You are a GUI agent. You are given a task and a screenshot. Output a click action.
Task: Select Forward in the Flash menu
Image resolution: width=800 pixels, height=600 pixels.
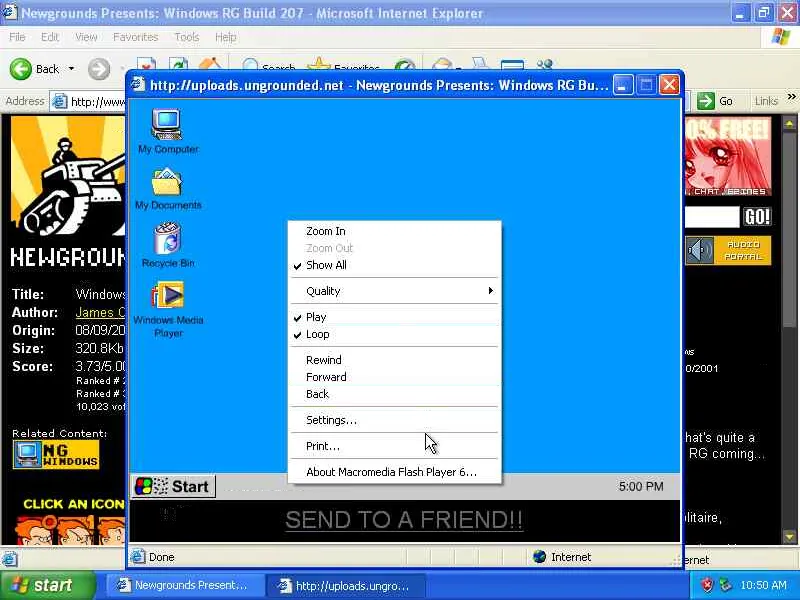(x=394, y=377)
